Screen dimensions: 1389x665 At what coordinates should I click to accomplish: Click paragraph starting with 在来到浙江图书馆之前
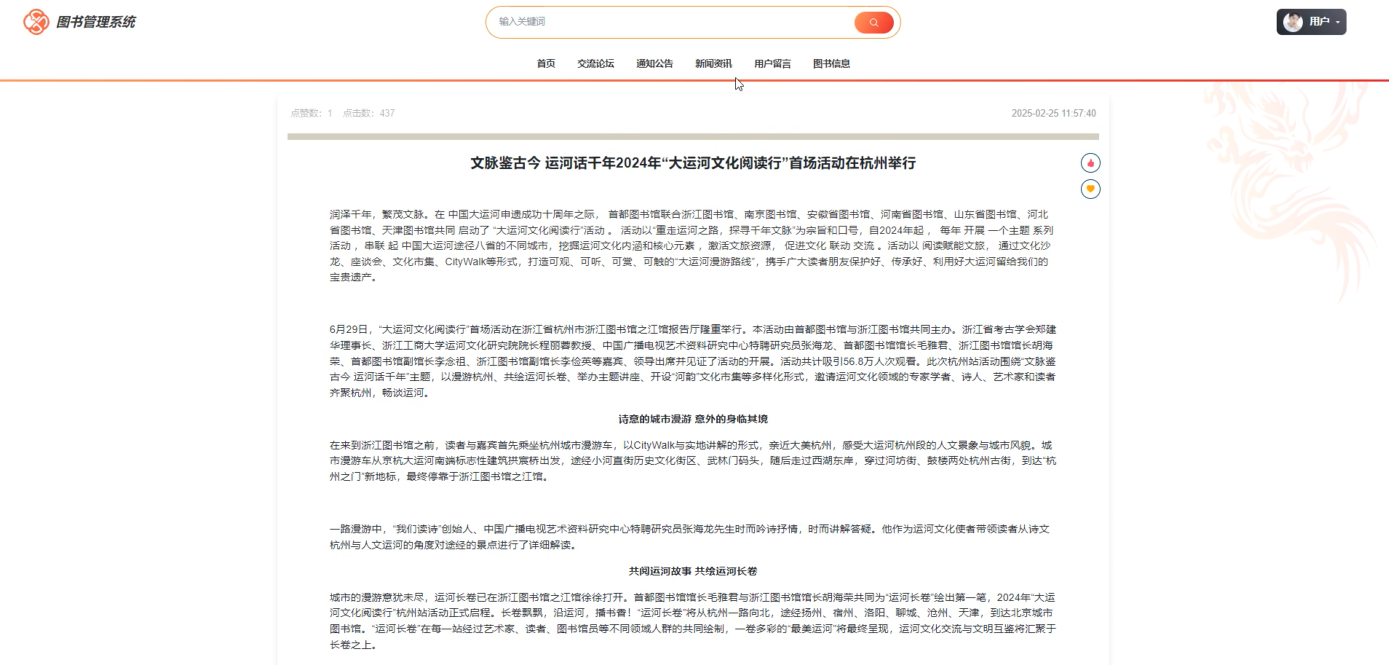[693, 461]
